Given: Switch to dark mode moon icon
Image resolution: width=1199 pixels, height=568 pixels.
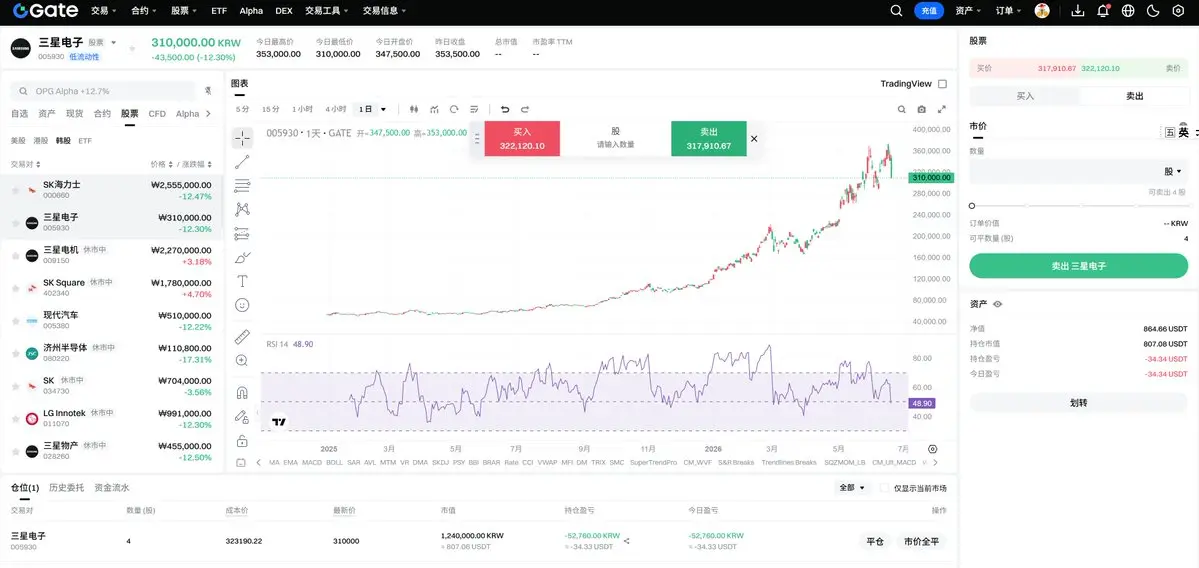Looking at the screenshot, I should pos(1154,11).
